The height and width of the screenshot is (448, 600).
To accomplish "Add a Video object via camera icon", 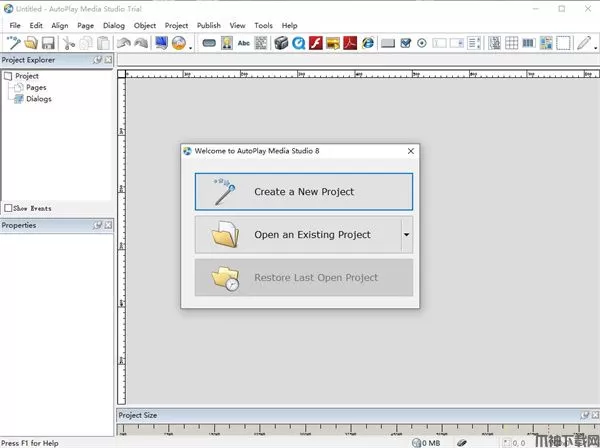I will [x=281, y=43].
